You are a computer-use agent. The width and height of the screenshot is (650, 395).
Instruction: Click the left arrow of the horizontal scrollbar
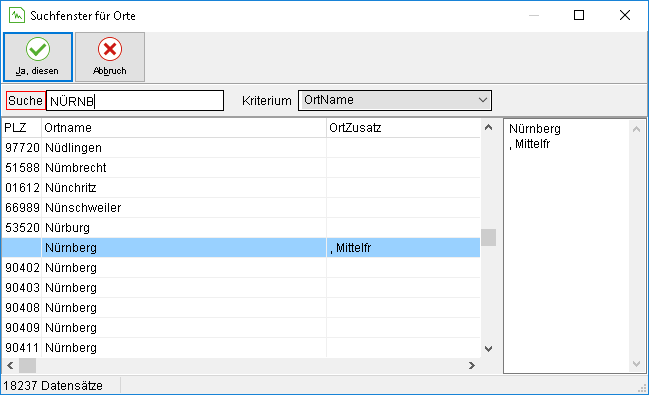pyautogui.click(x=10, y=366)
